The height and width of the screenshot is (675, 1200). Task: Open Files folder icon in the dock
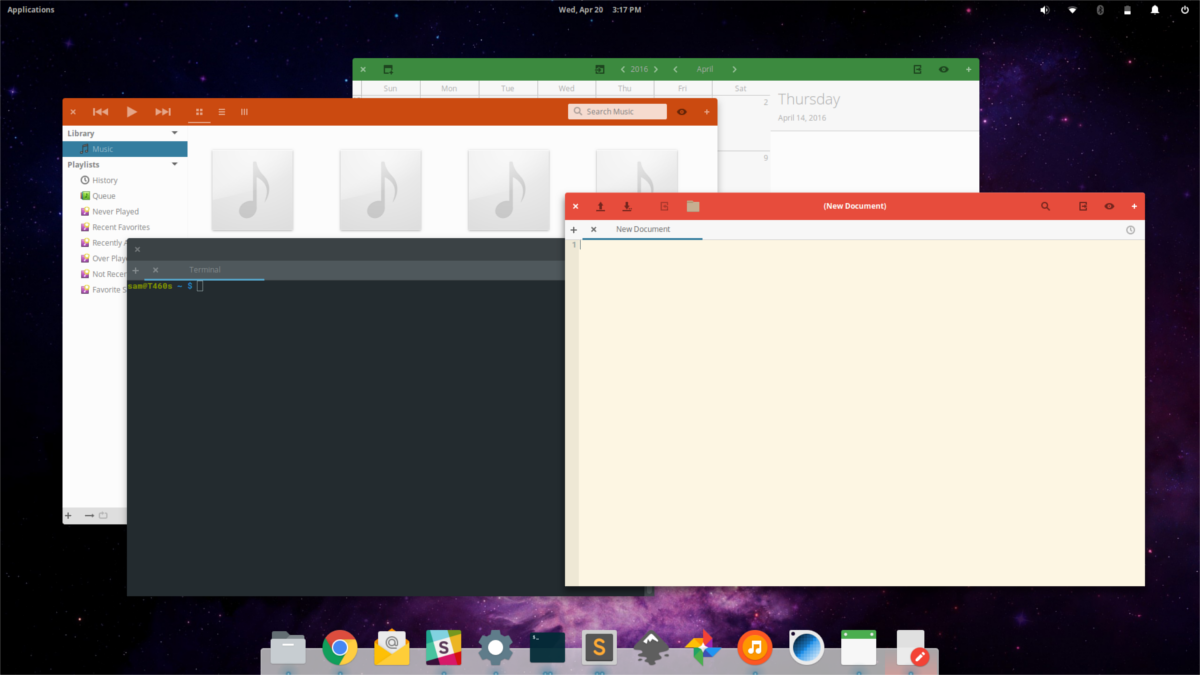click(x=288, y=648)
